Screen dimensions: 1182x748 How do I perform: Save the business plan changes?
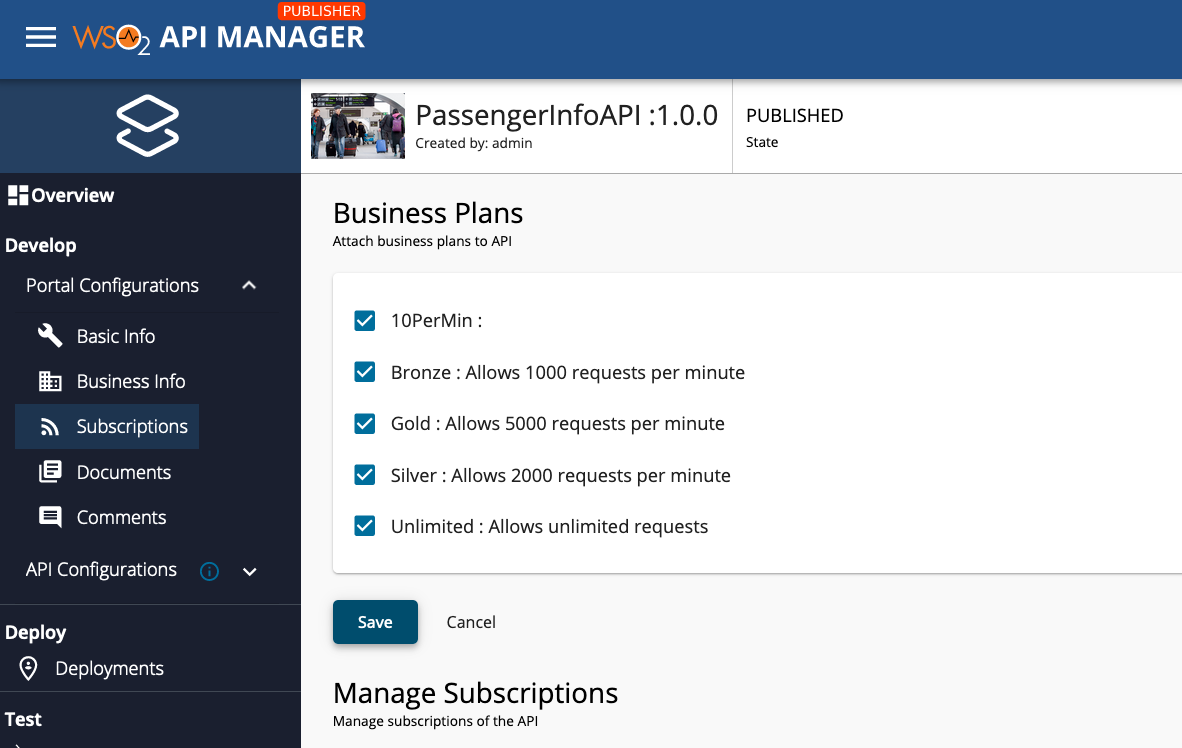(375, 622)
